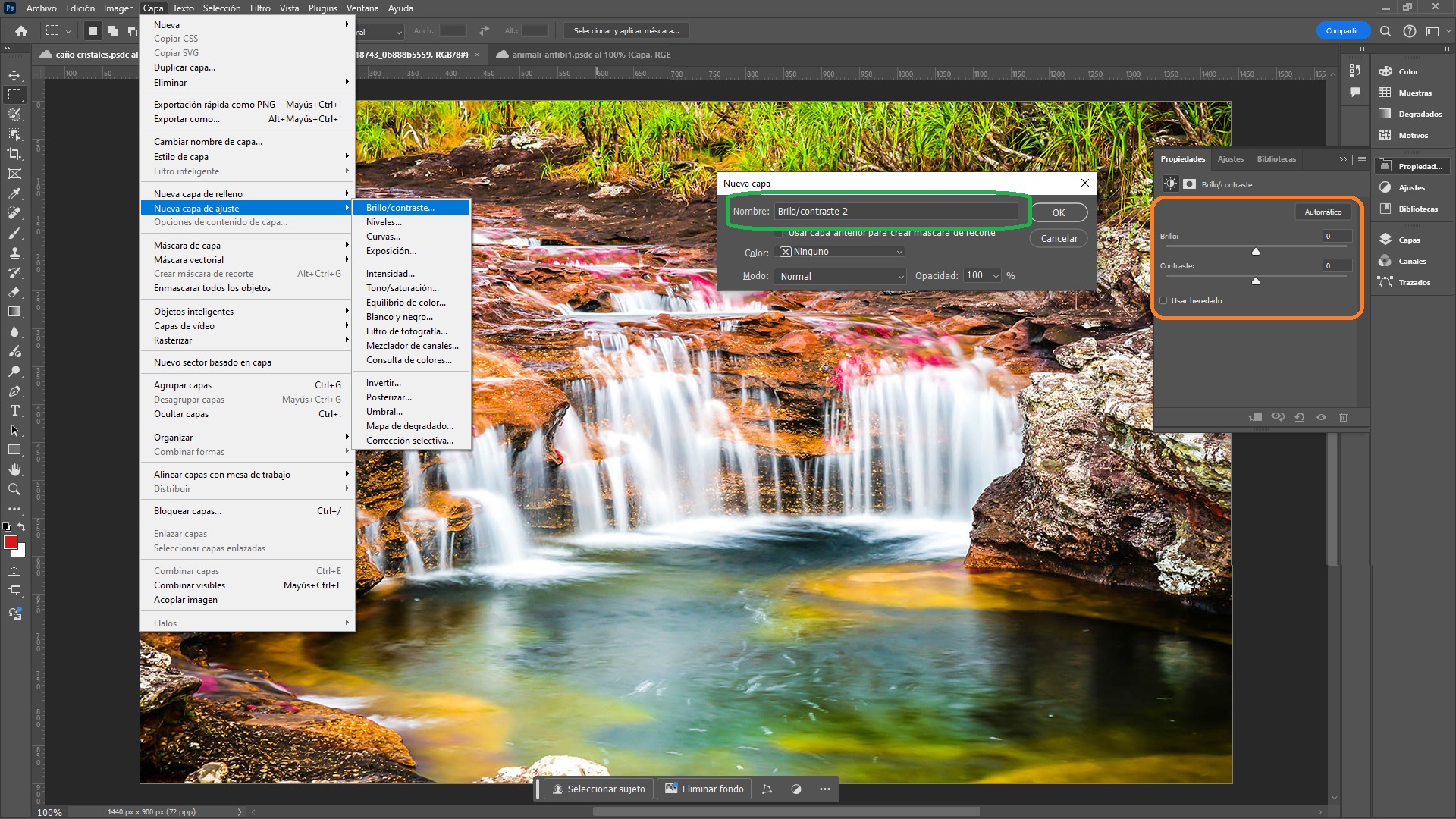Click the layer name input field
The image size is (1456, 819).
click(x=898, y=211)
